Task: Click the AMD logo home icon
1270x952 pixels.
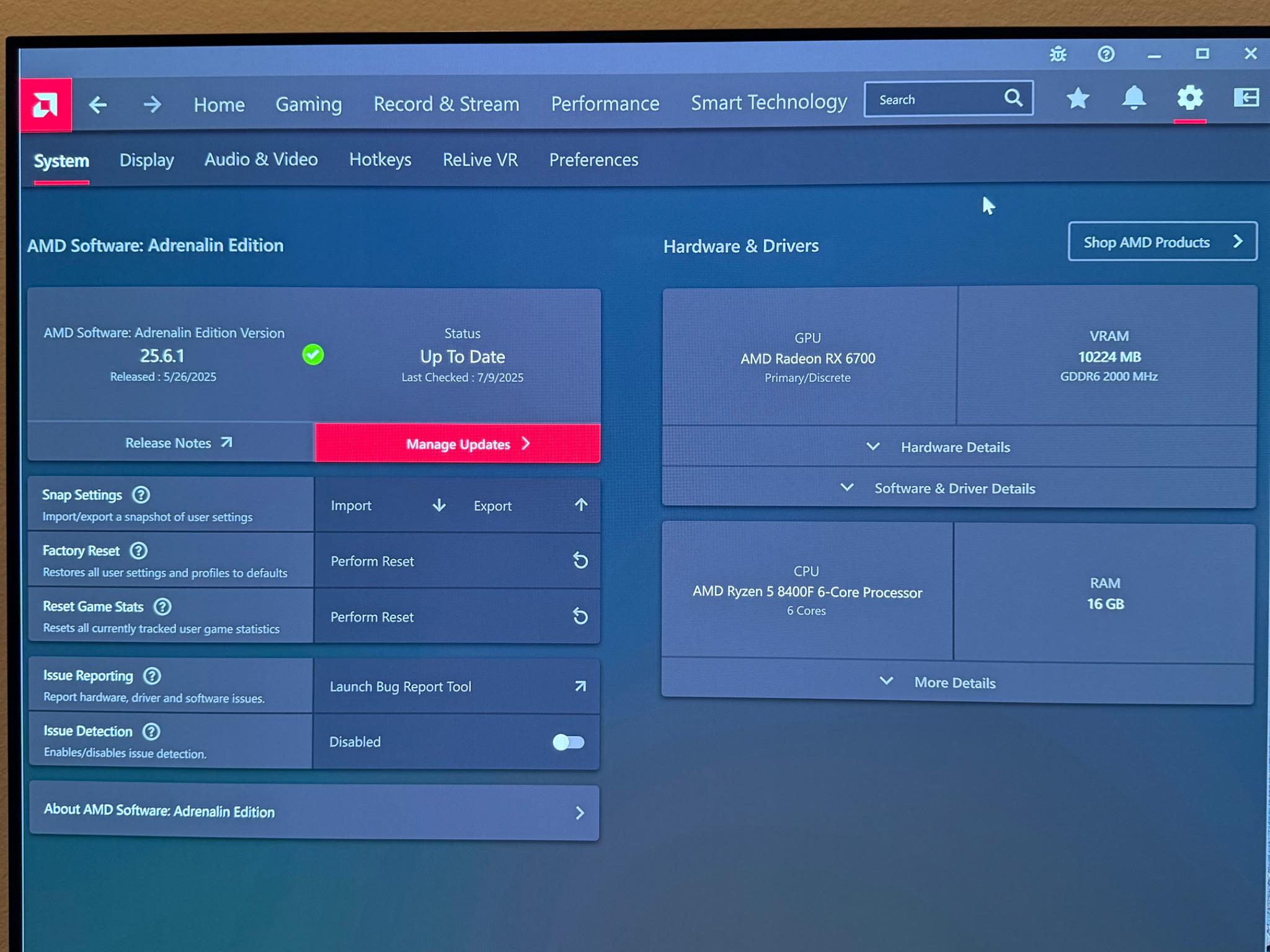Action: pyautogui.click(x=45, y=105)
